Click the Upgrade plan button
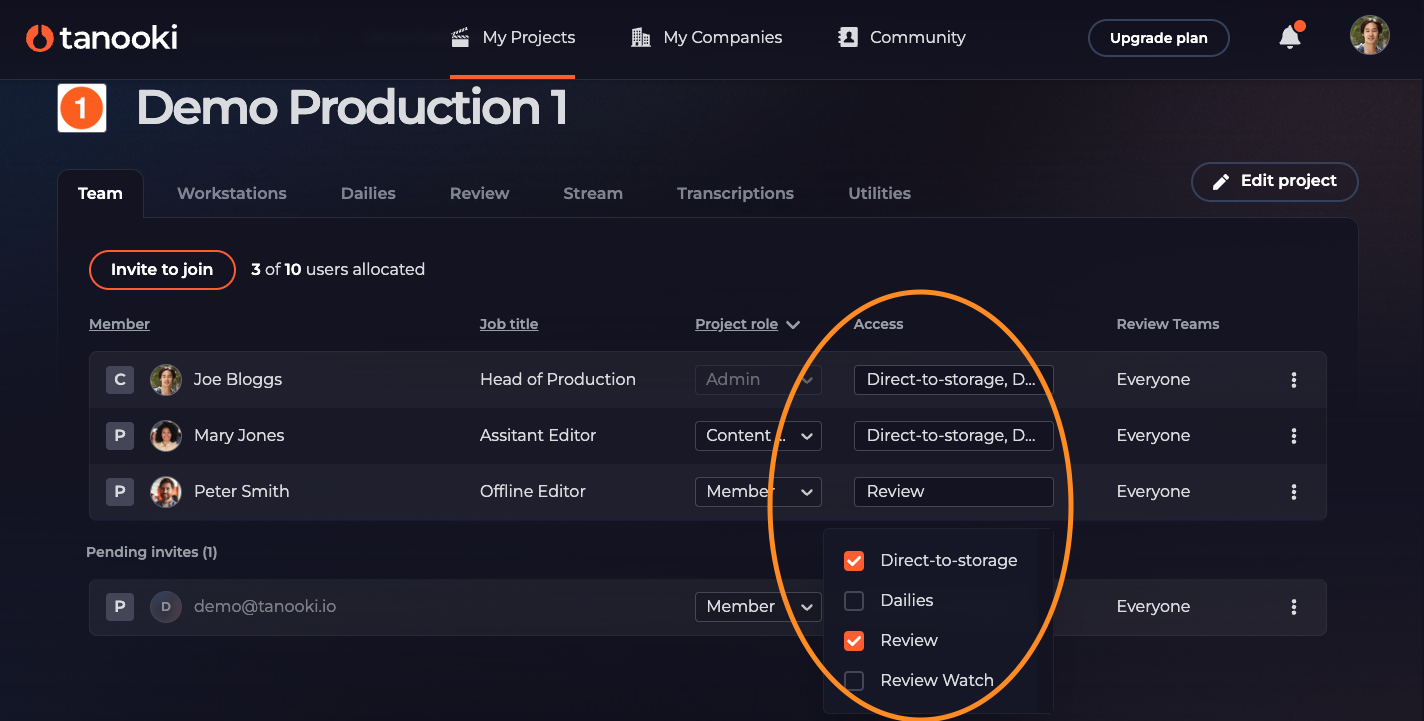 coord(1158,39)
